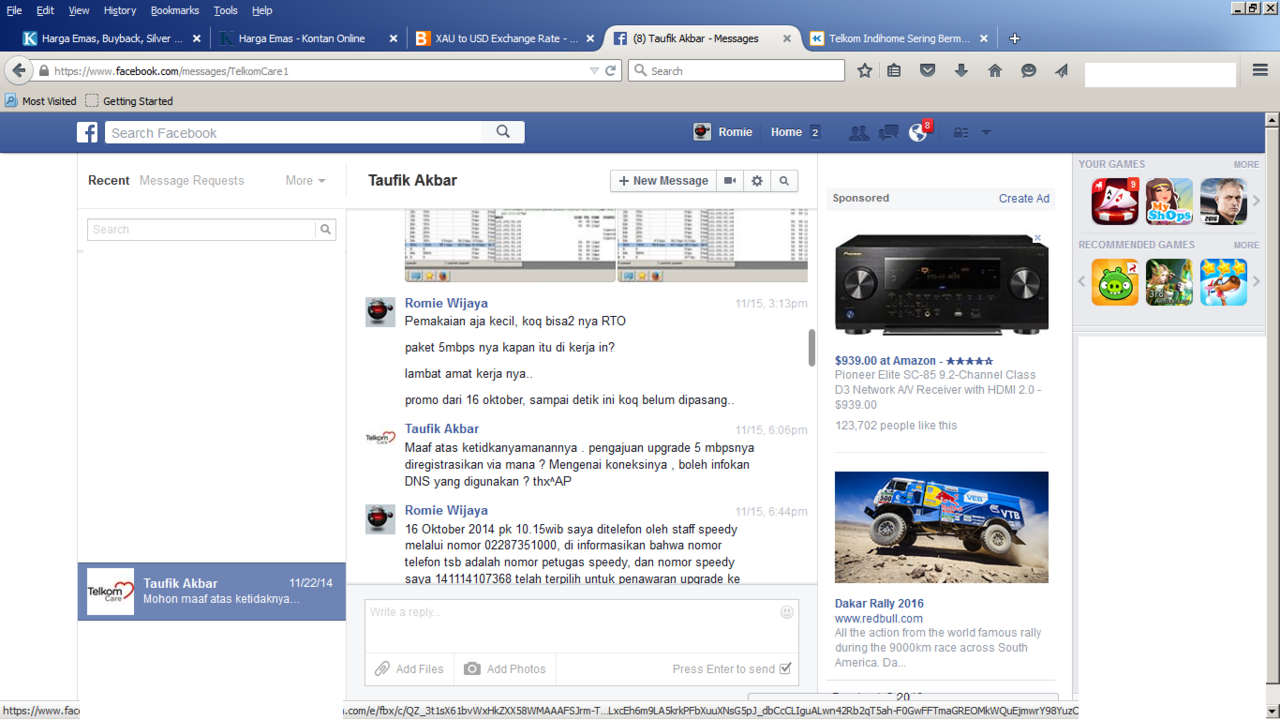
Task: Click the Firefox chat bubble icon
Action: pyautogui.click(x=1028, y=71)
